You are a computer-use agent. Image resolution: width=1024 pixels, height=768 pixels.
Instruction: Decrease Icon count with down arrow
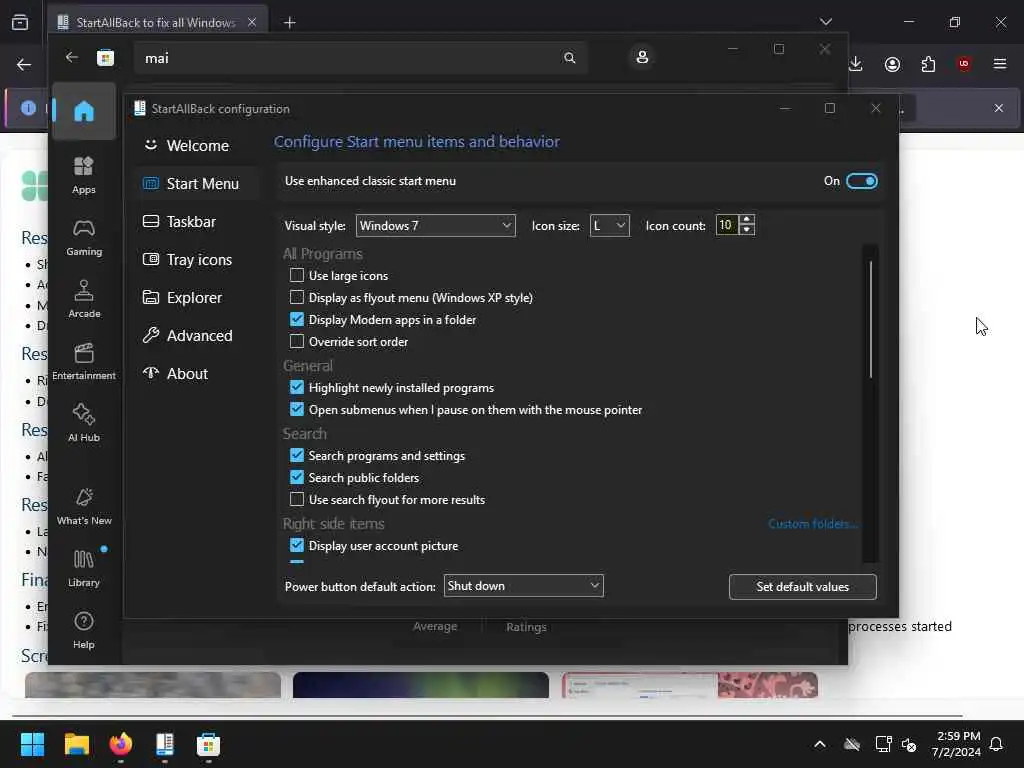[746, 230]
